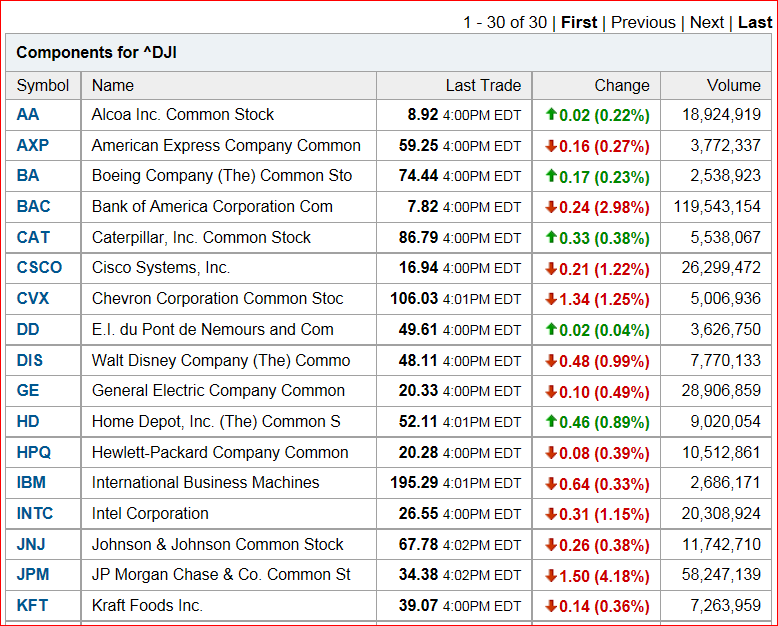Image resolution: width=778 pixels, height=626 pixels.
Task: Select Chevron last trade price 106.03
Action: [x=414, y=298]
